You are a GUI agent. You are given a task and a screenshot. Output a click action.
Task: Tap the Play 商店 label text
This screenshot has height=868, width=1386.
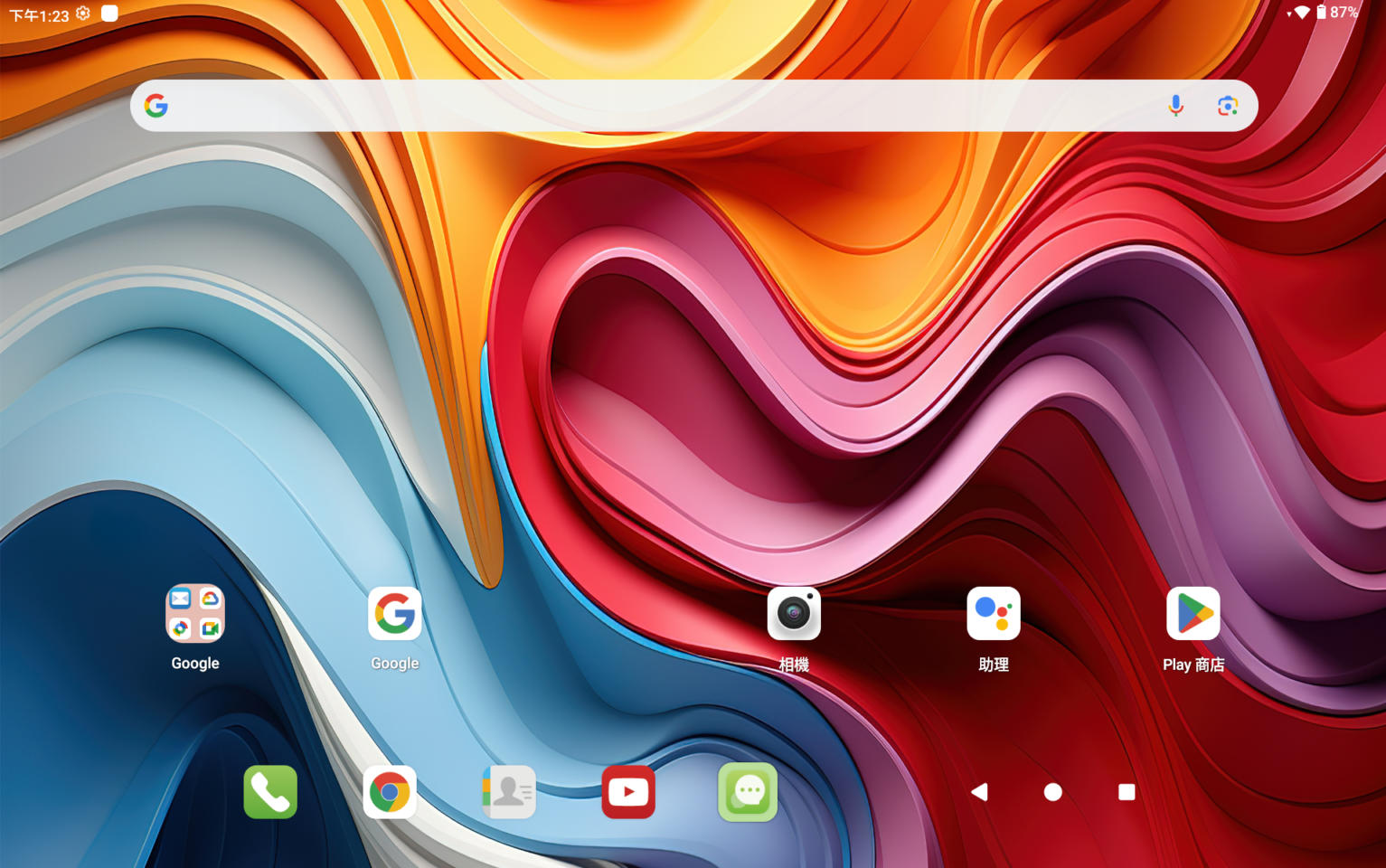tap(1193, 665)
